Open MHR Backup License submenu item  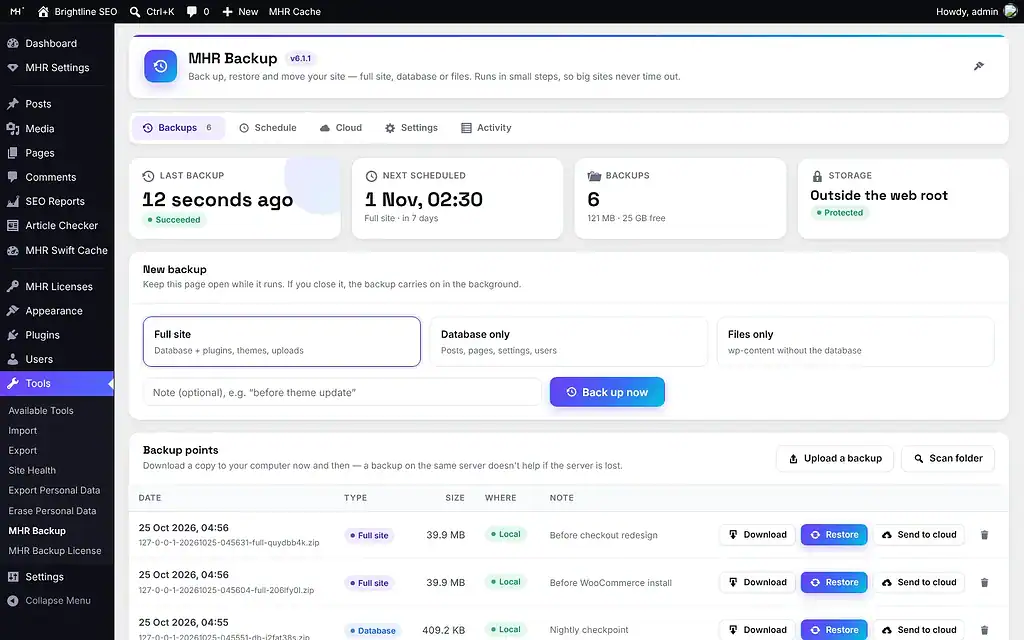55,551
